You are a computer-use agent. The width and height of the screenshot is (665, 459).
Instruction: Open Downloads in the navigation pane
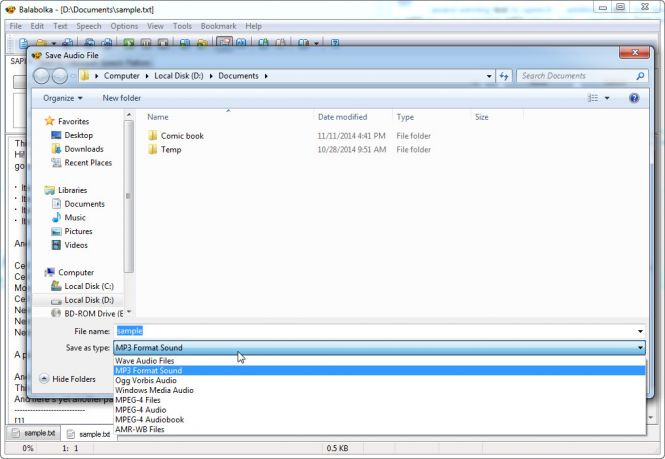(84, 149)
